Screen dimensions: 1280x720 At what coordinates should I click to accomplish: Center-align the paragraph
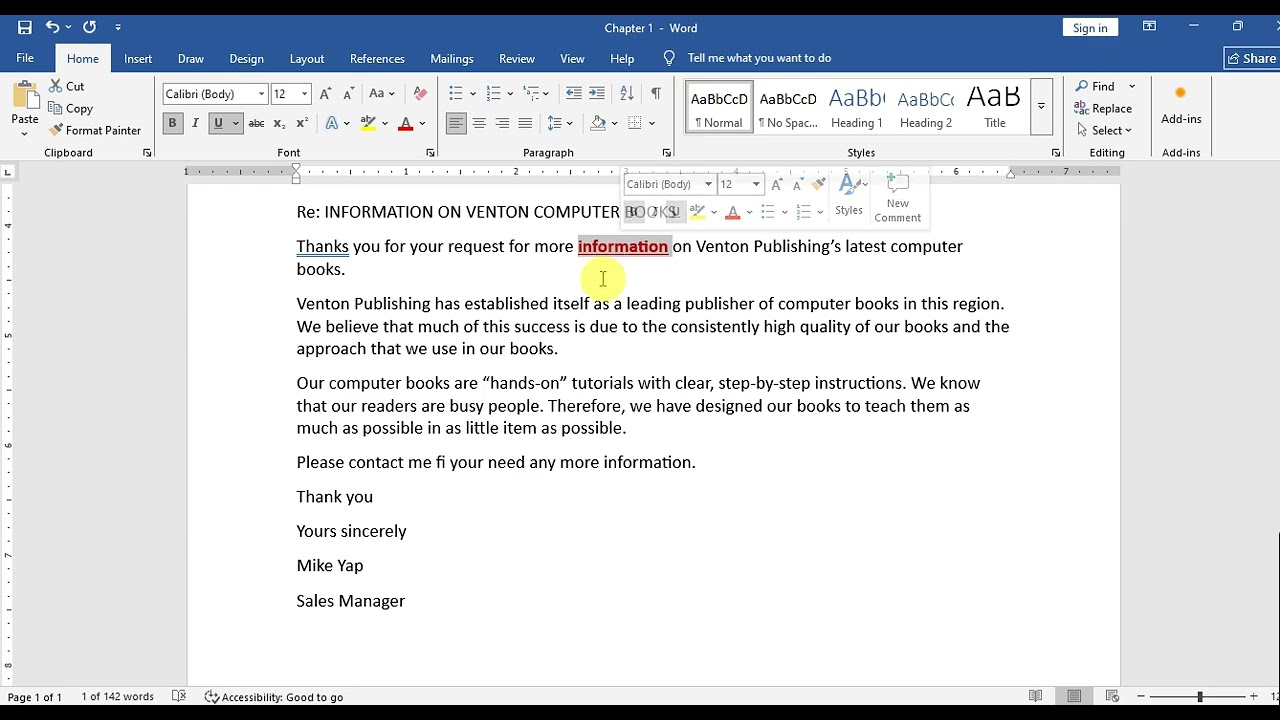[479, 123]
